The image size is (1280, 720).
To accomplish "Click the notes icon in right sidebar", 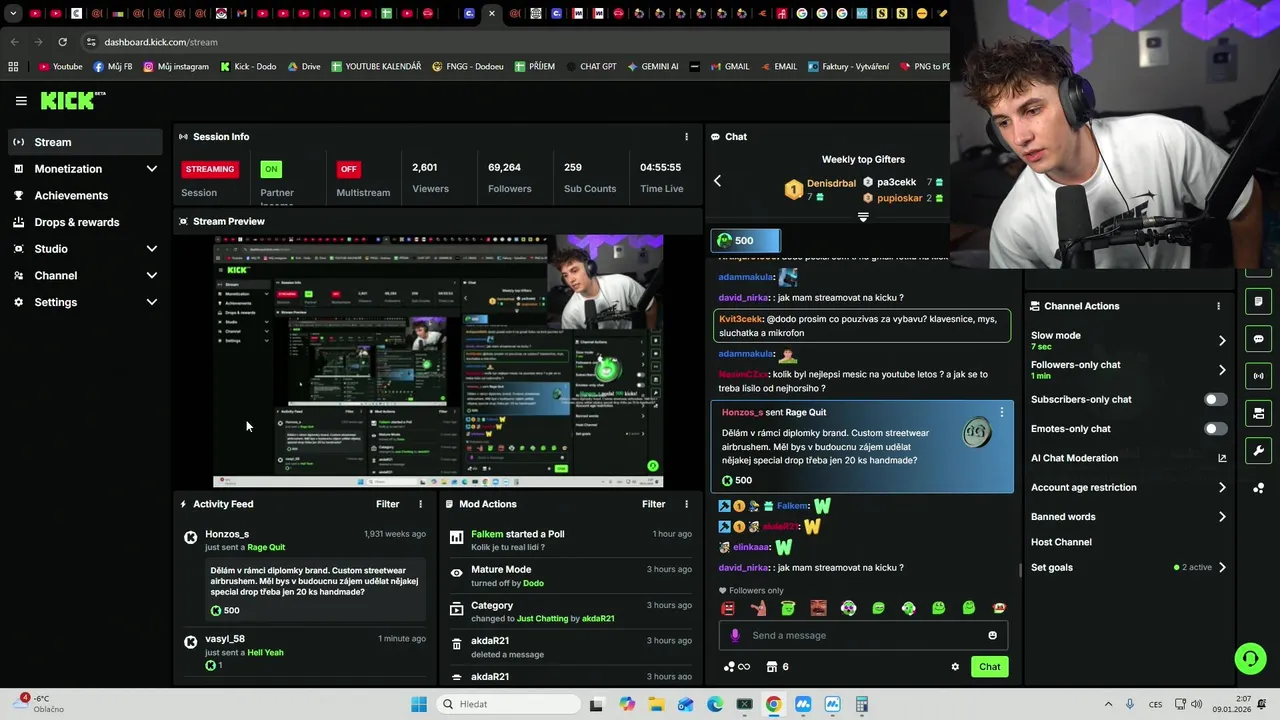I will coord(1258,301).
